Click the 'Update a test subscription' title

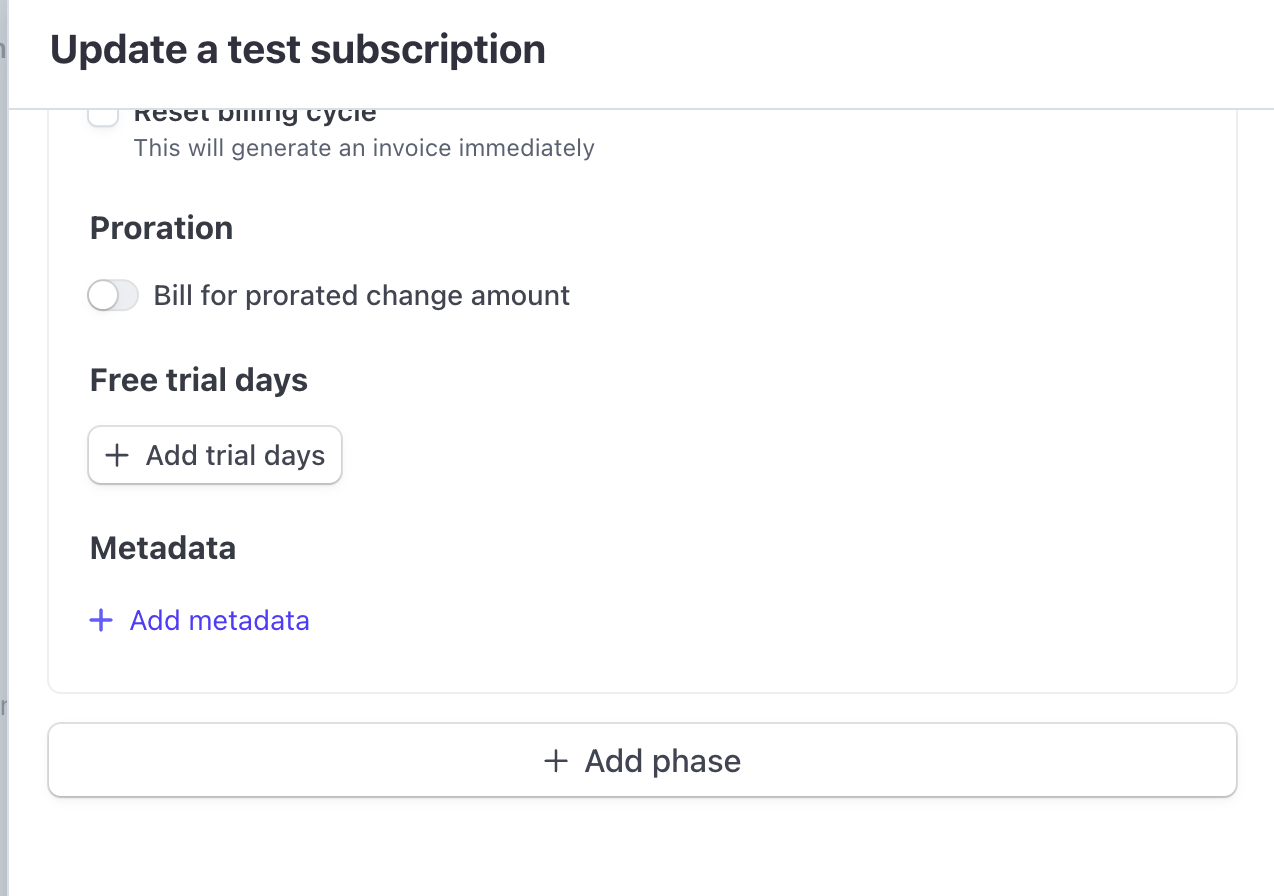[x=297, y=50]
